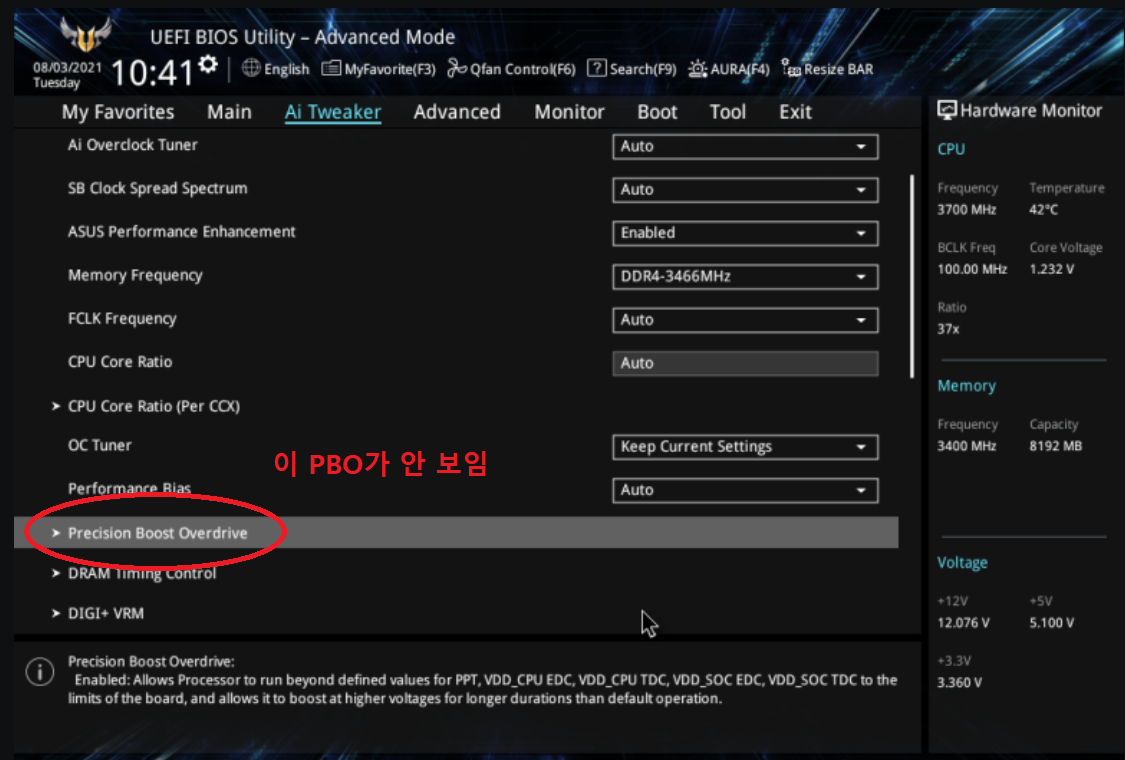Select the CPU Core Ratio label
The image size is (1125, 760).
coord(120,362)
